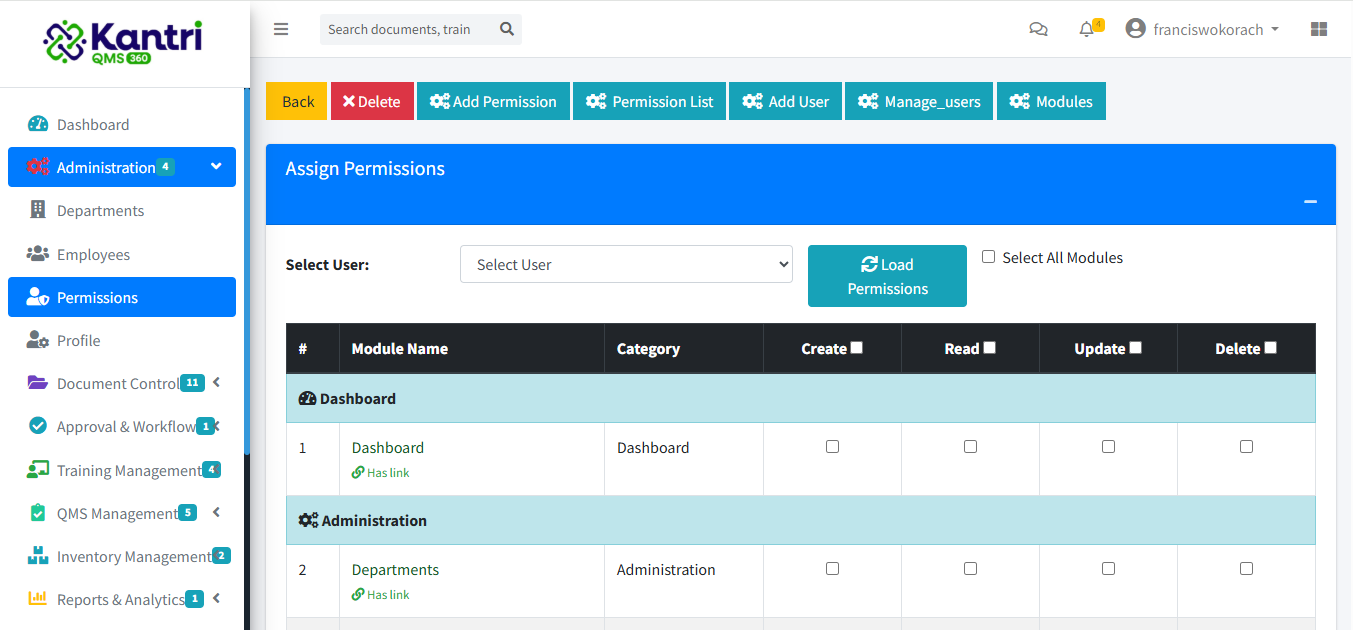The height and width of the screenshot is (630, 1353).
Task: Click the Departments sidebar icon
Action: point(38,210)
